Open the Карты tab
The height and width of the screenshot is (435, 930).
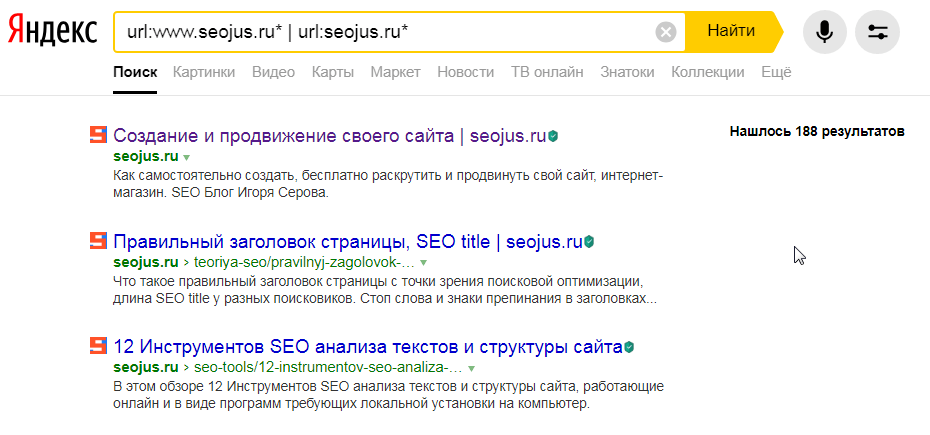click(333, 72)
